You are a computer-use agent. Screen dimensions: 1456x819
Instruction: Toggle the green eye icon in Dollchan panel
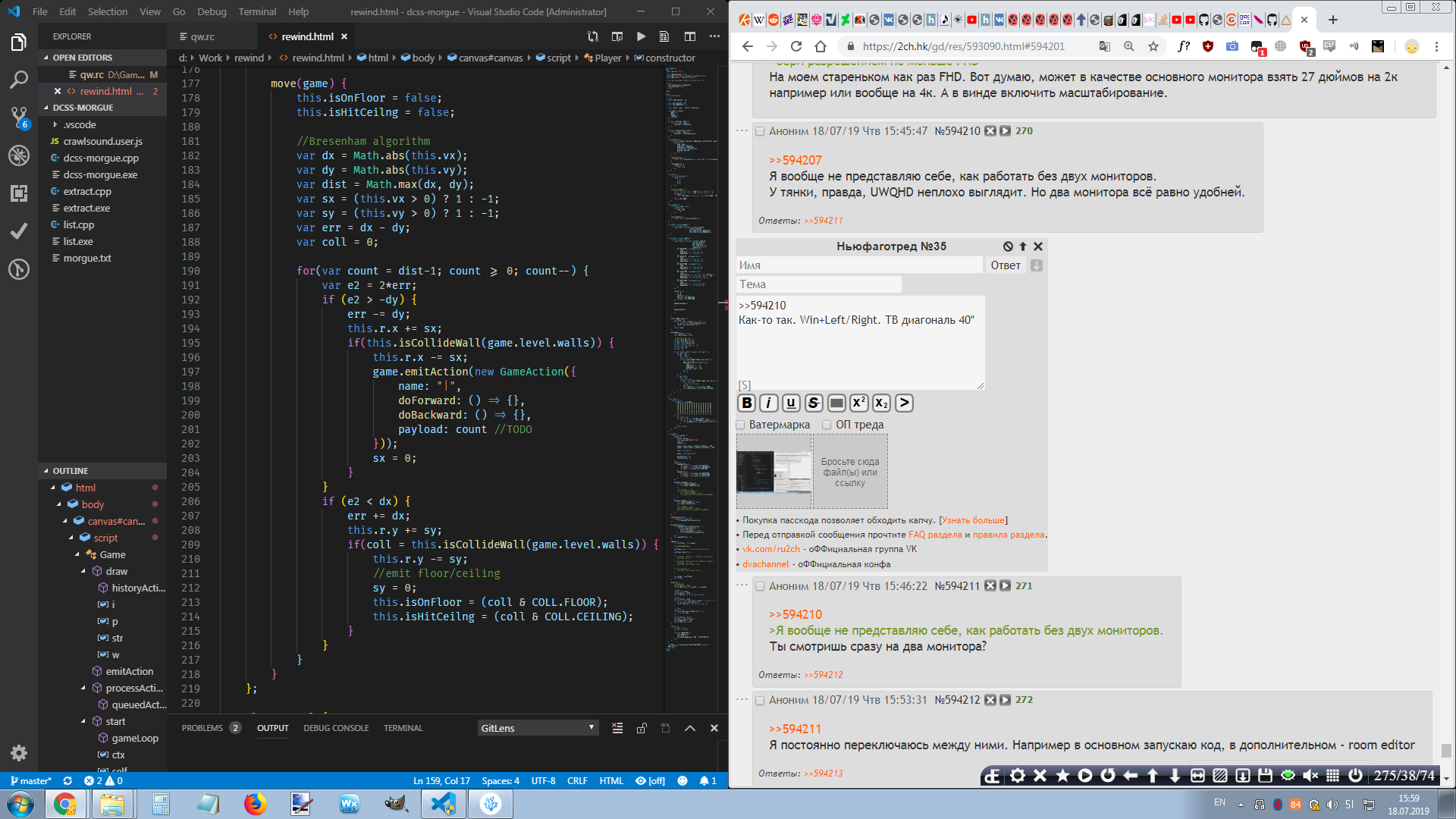click(1288, 775)
